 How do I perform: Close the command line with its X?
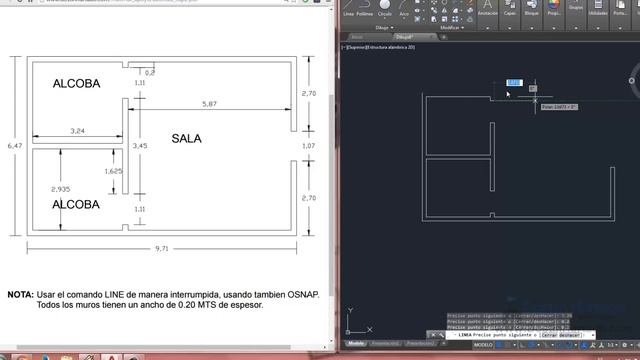pos(433,335)
